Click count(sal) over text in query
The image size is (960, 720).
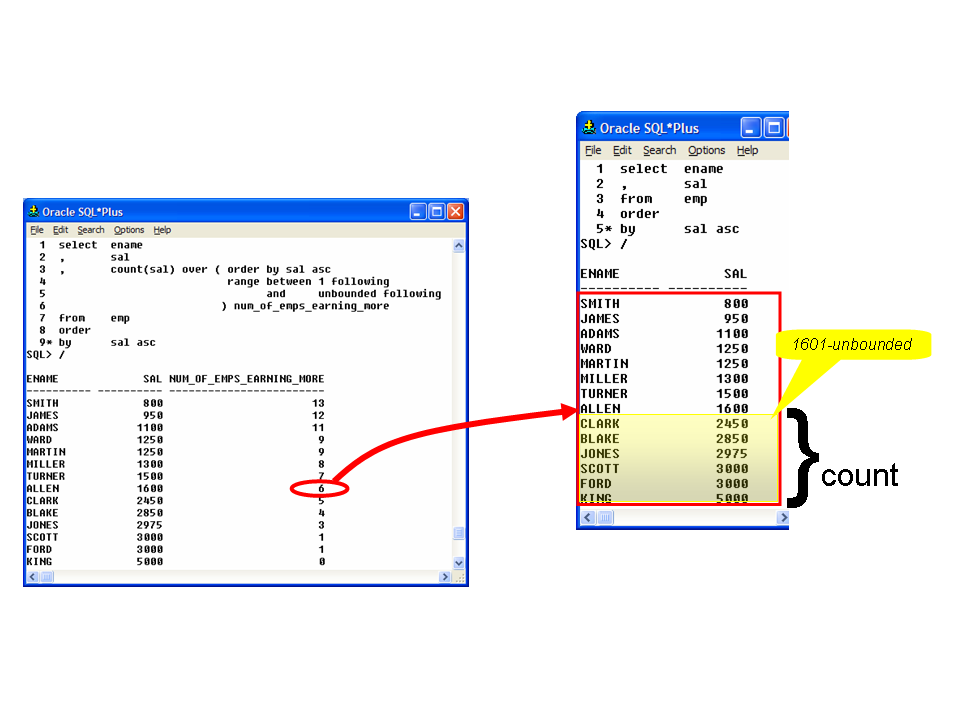(x=159, y=269)
